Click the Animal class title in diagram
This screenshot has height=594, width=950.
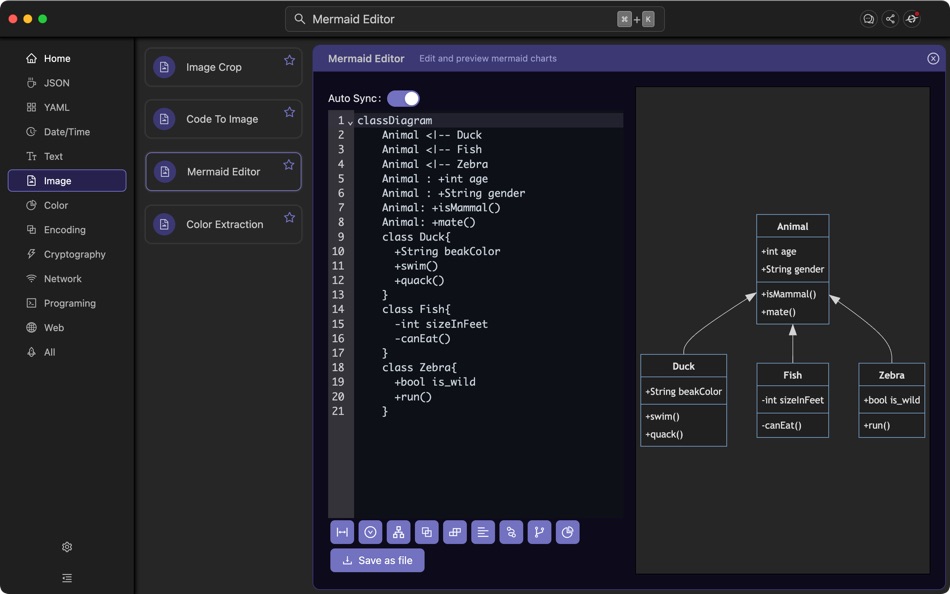(x=792, y=227)
